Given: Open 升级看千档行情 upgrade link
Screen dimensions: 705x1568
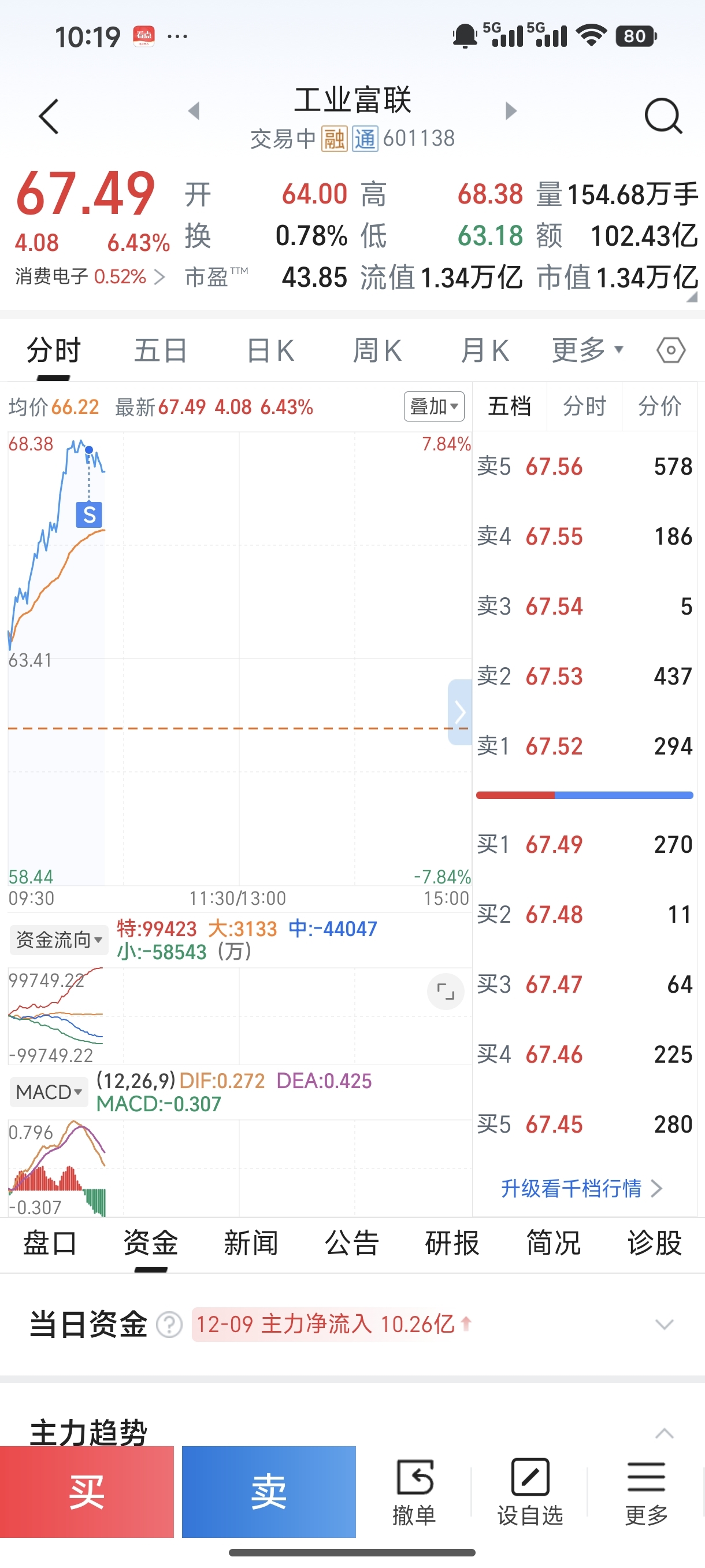Looking at the screenshot, I should click(x=581, y=1188).
